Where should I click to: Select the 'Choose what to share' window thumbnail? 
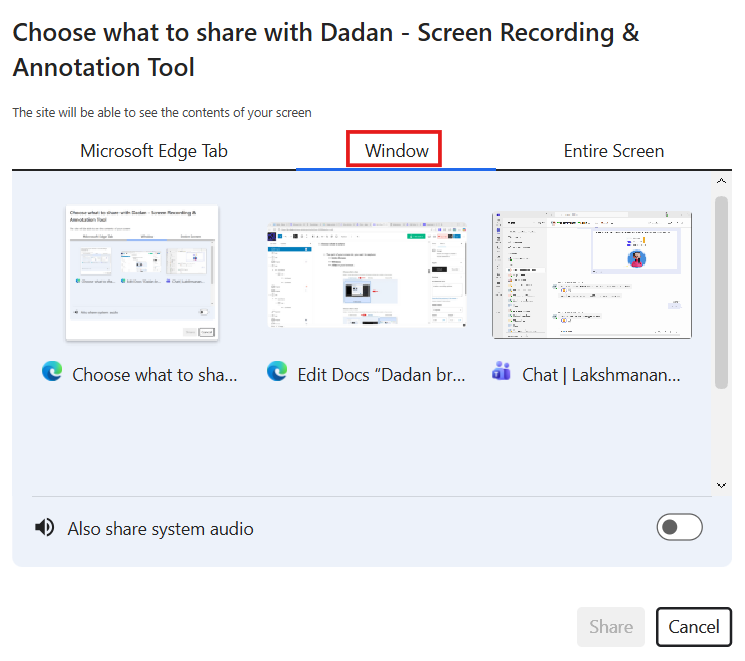[x=142, y=273]
